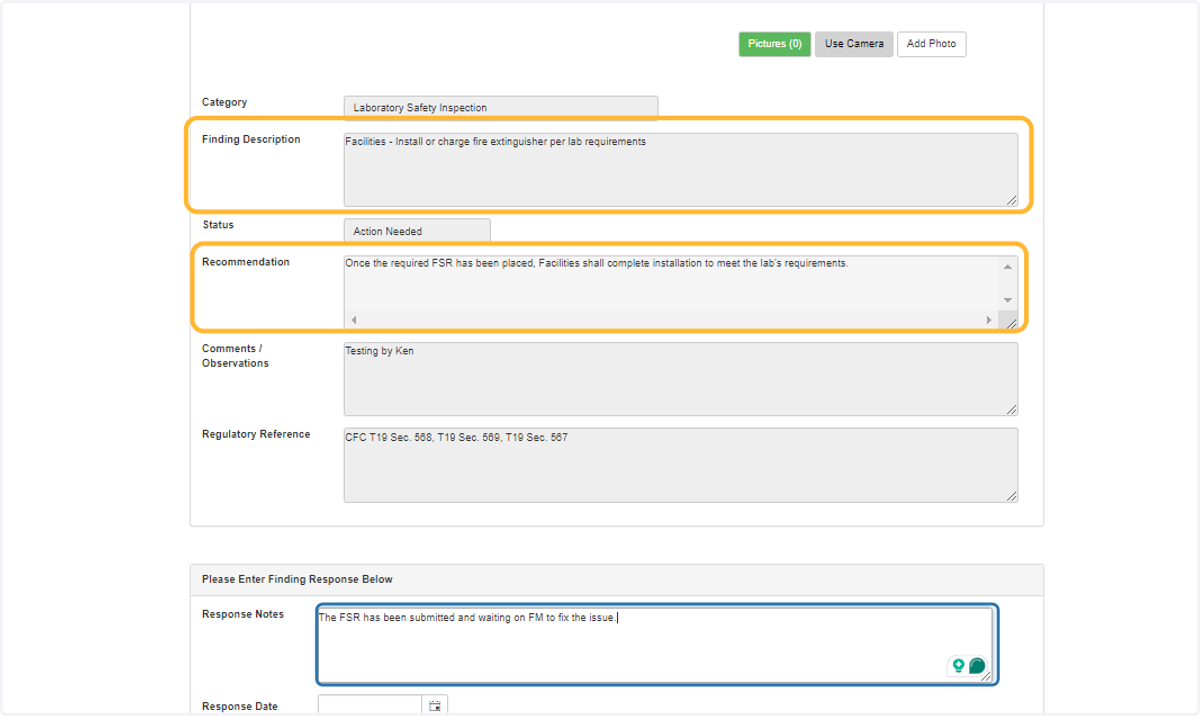The height and width of the screenshot is (716, 1200).
Task: Click the Status field showing Action Needed
Action: (417, 231)
